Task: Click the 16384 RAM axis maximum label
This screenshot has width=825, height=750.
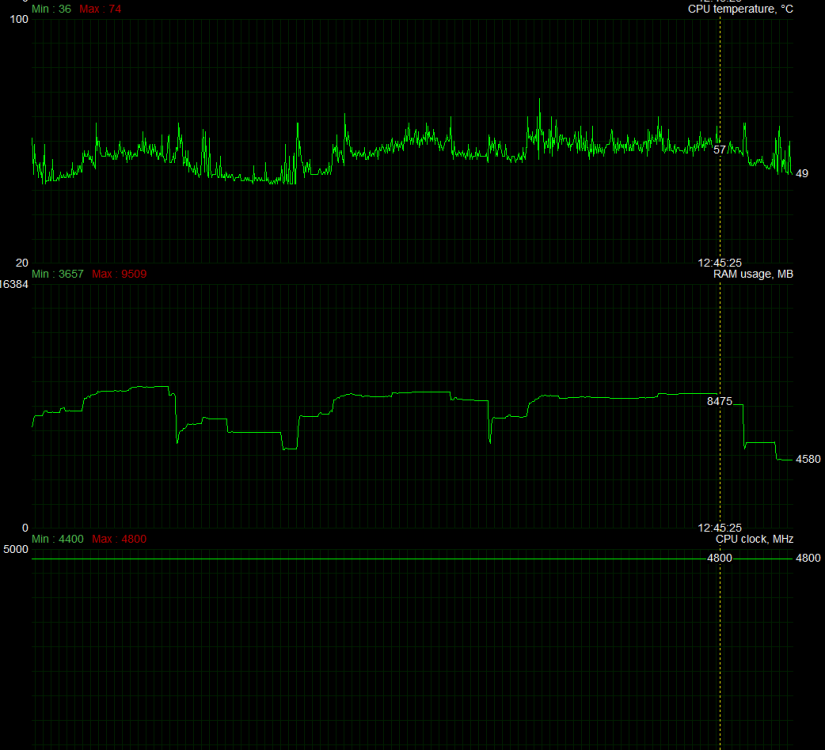Action: [14, 282]
